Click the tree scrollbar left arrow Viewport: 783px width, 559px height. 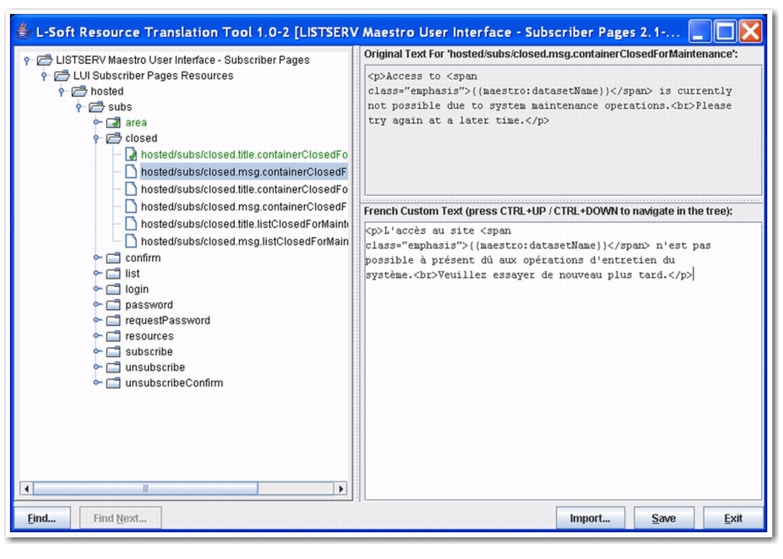point(26,488)
